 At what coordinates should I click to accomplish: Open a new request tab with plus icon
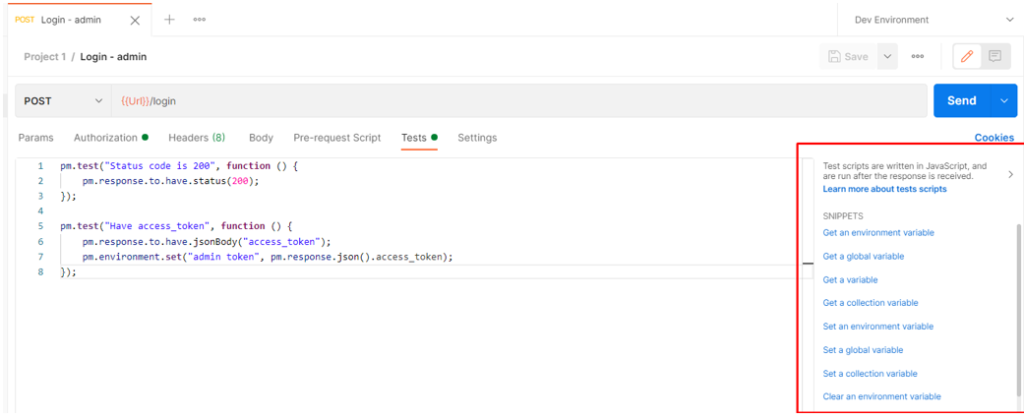point(169,19)
